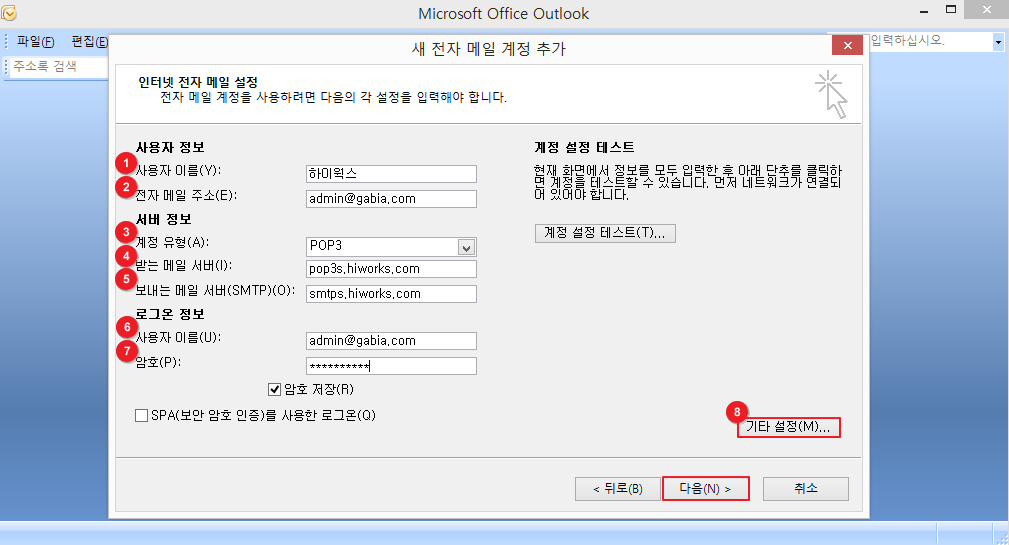Click the 계정 설정 테스트(T)... button
1009x545 pixels.
pos(605,233)
